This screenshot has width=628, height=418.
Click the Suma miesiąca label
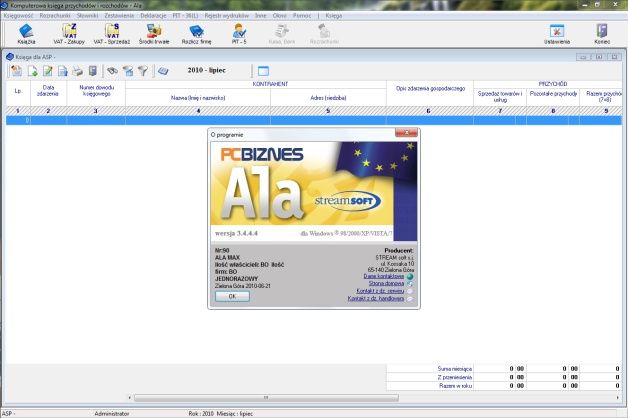tap(455, 369)
